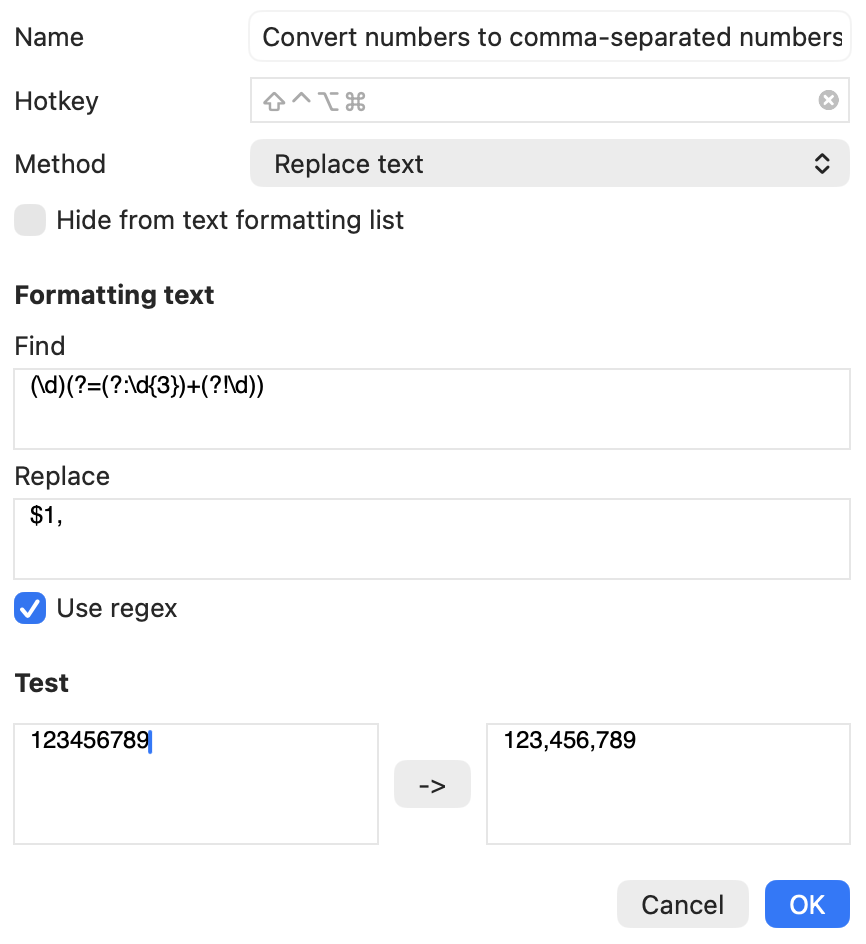The image size is (866, 944).
Task: Click the -> convert arrow button
Action: (432, 784)
